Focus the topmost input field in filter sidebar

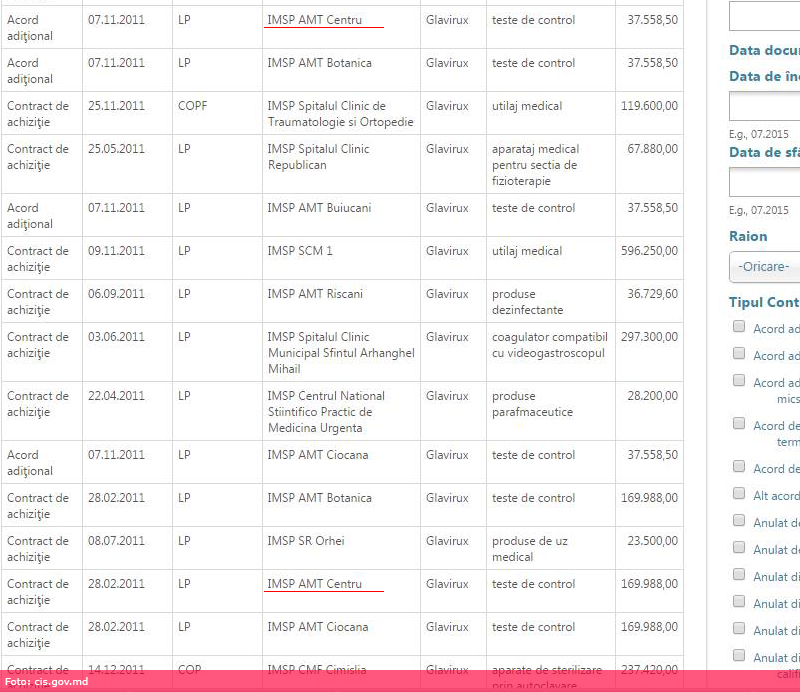tap(765, 16)
